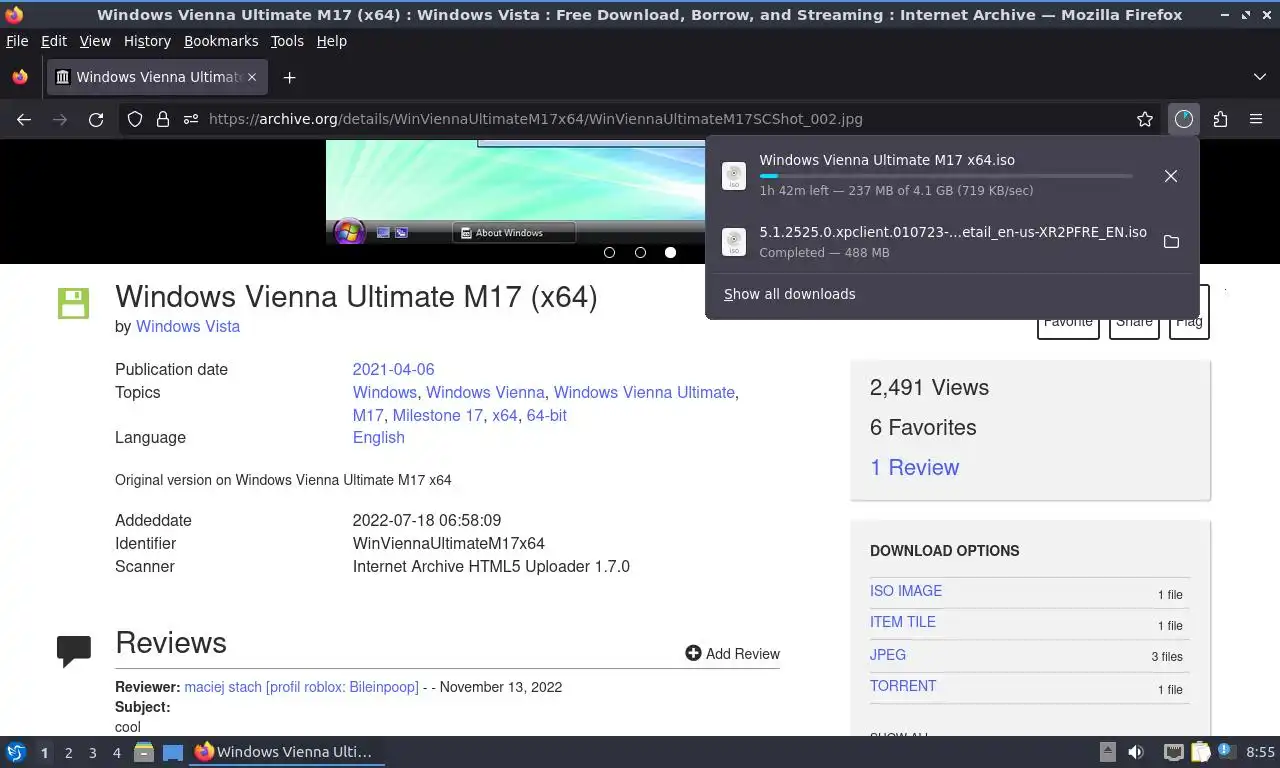
Task: Open the system start menu icon
Action: pos(16,752)
